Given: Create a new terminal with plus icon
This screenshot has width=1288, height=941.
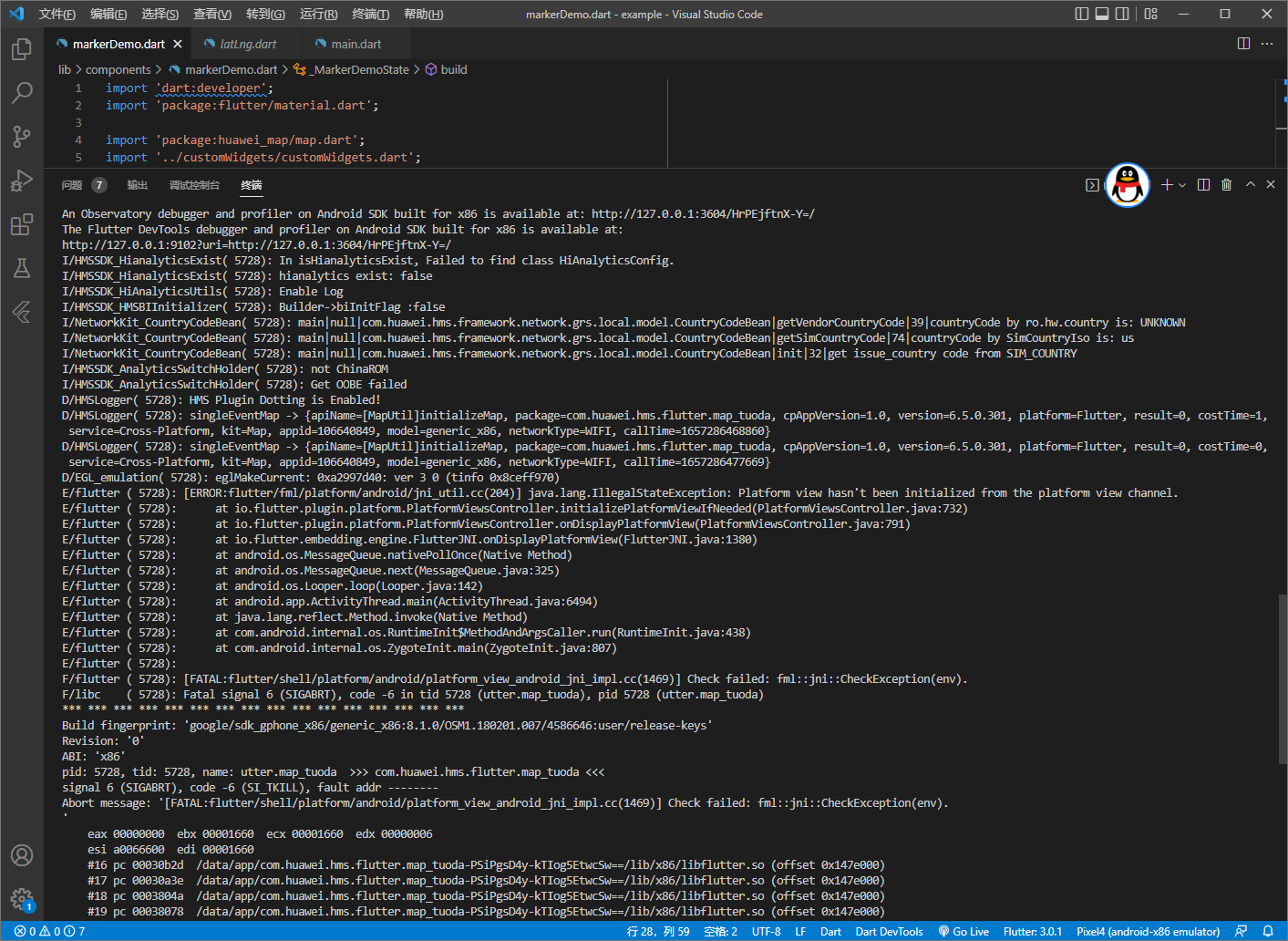Looking at the screenshot, I should pyautogui.click(x=1167, y=185).
